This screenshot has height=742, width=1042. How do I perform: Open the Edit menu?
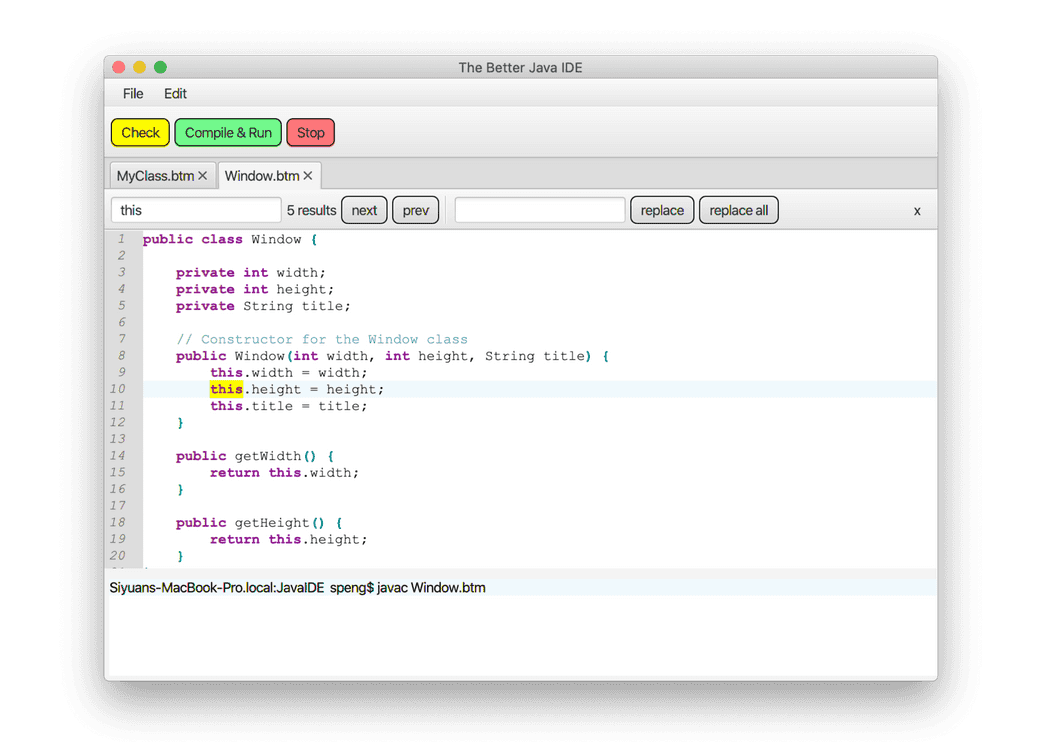click(175, 93)
